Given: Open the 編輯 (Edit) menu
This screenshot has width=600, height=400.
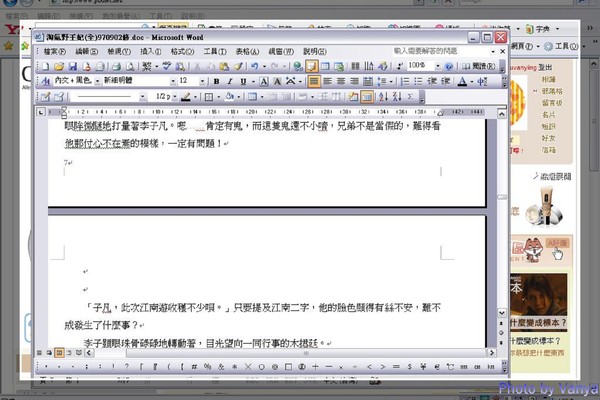Looking at the screenshot, I should click(86, 51).
